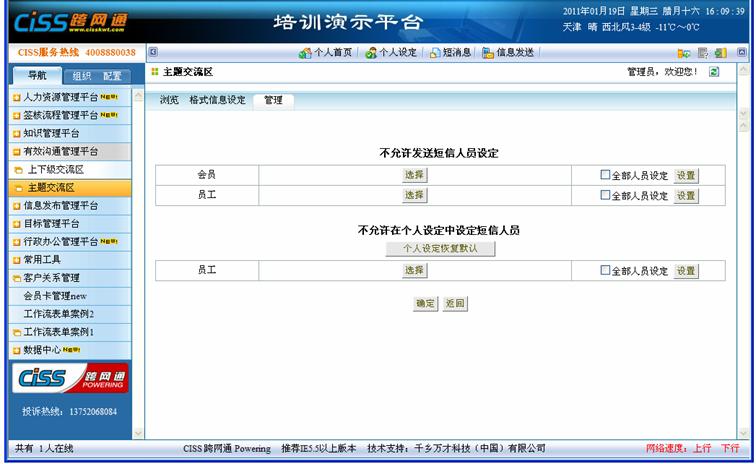Open 短消息 messages in the toolbar
Screen dimensions: 756x464
450,53
